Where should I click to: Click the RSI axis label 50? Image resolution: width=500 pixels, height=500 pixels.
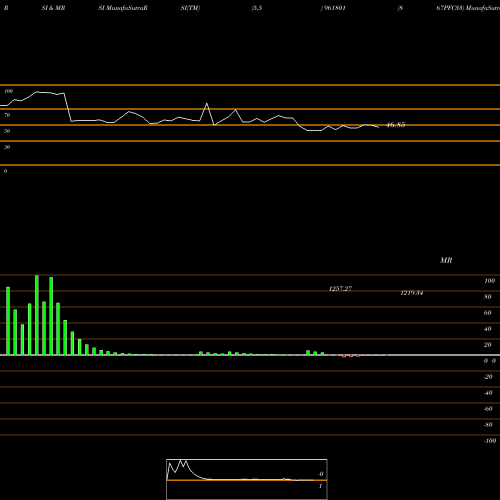click(7, 131)
